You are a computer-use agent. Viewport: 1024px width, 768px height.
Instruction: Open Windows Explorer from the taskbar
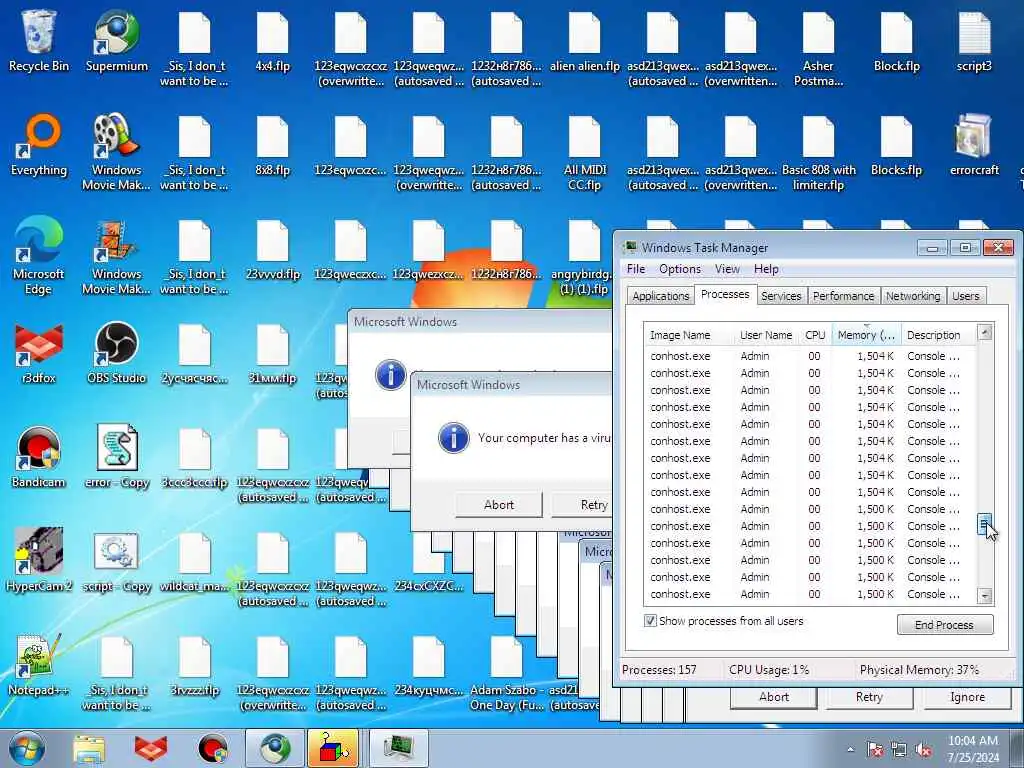tap(89, 748)
